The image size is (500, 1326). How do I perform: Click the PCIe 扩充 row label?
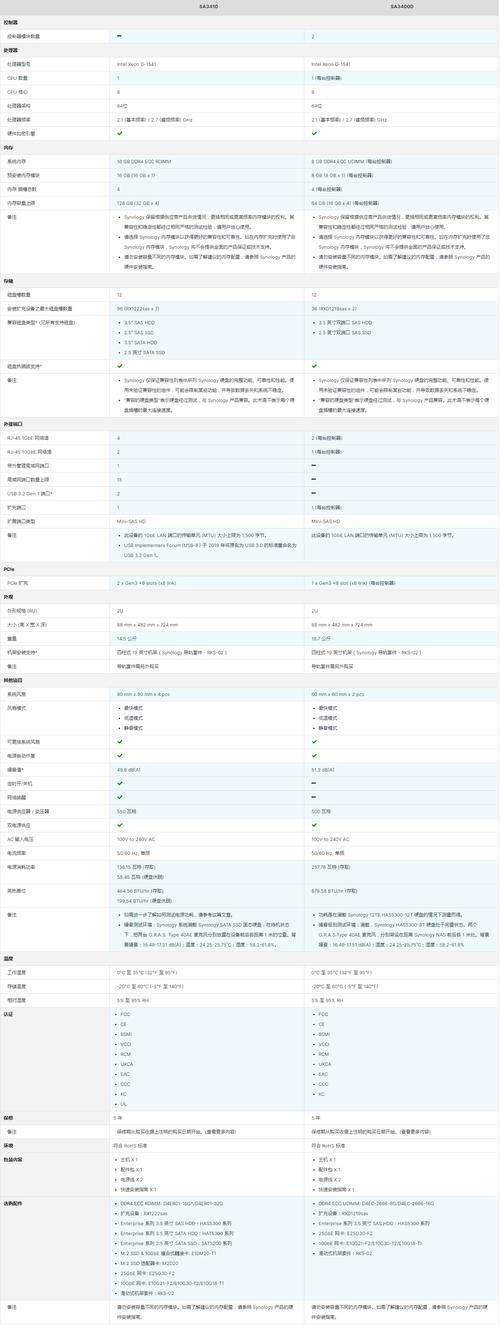click(x=17, y=582)
